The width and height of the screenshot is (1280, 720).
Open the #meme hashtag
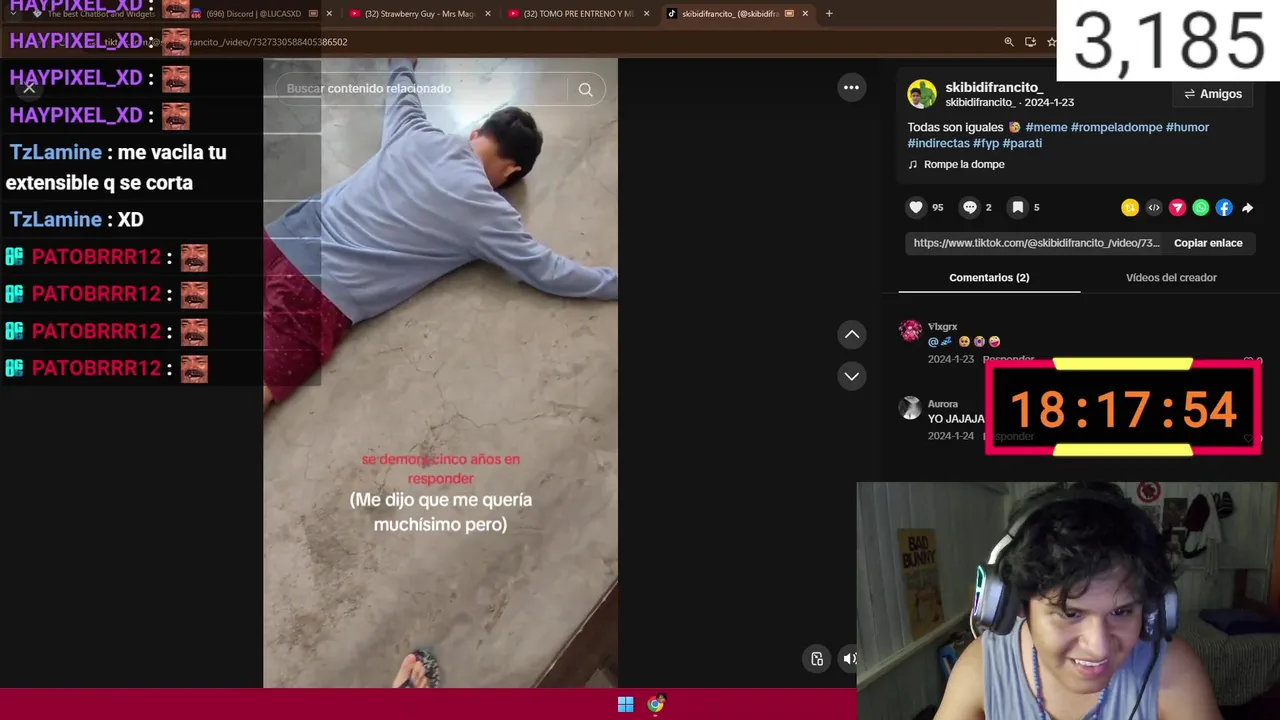pos(1046,127)
